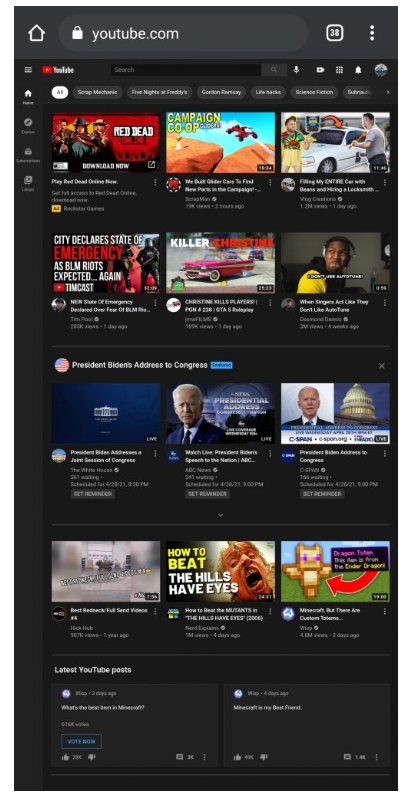This screenshot has height=809, width=411.
Task: Expand the Biden Address section with chevron
Action: coord(221,515)
